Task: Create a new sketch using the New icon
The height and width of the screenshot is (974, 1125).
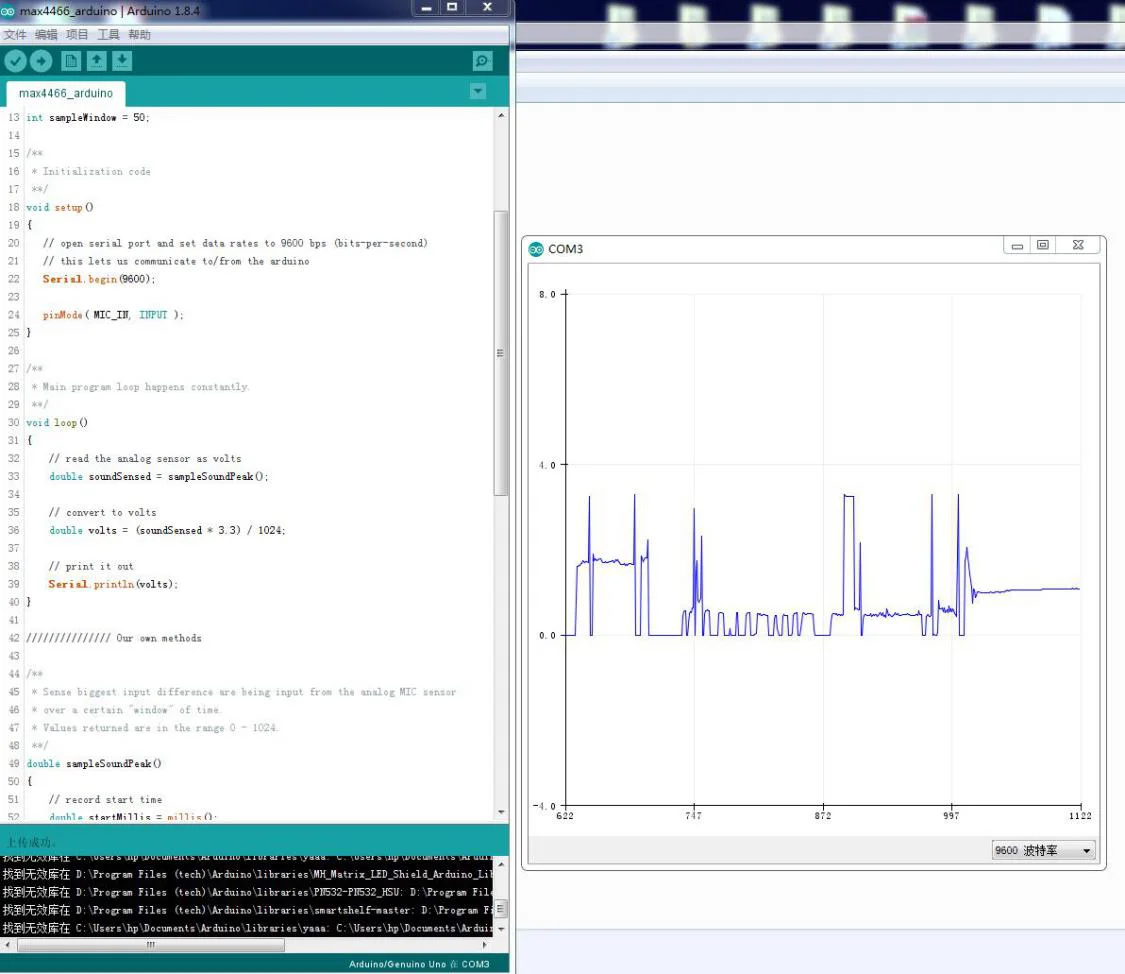Action: 71,61
